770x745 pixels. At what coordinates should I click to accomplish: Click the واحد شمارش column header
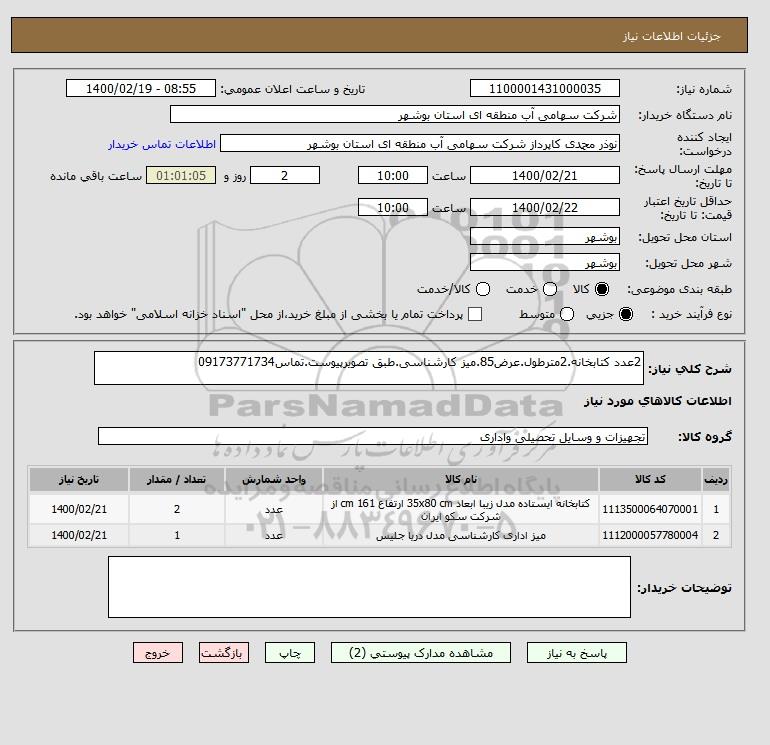tap(274, 479)
